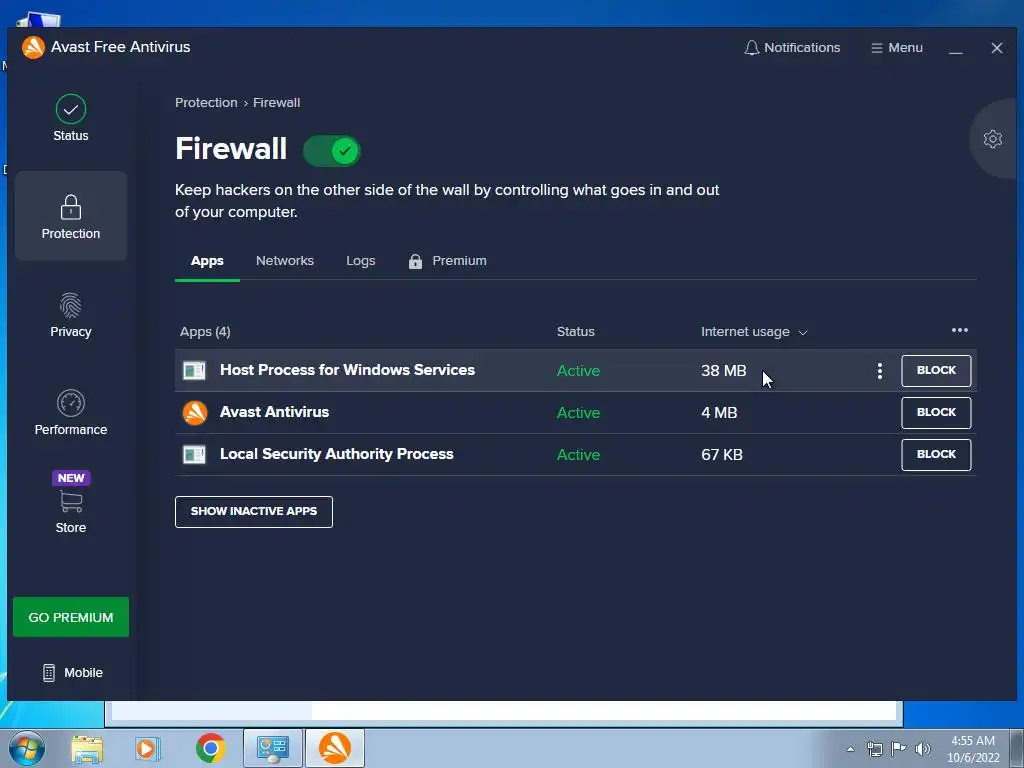1024x768 pixels.
Task: Open the Status section in sidebar
Action: 71,118
